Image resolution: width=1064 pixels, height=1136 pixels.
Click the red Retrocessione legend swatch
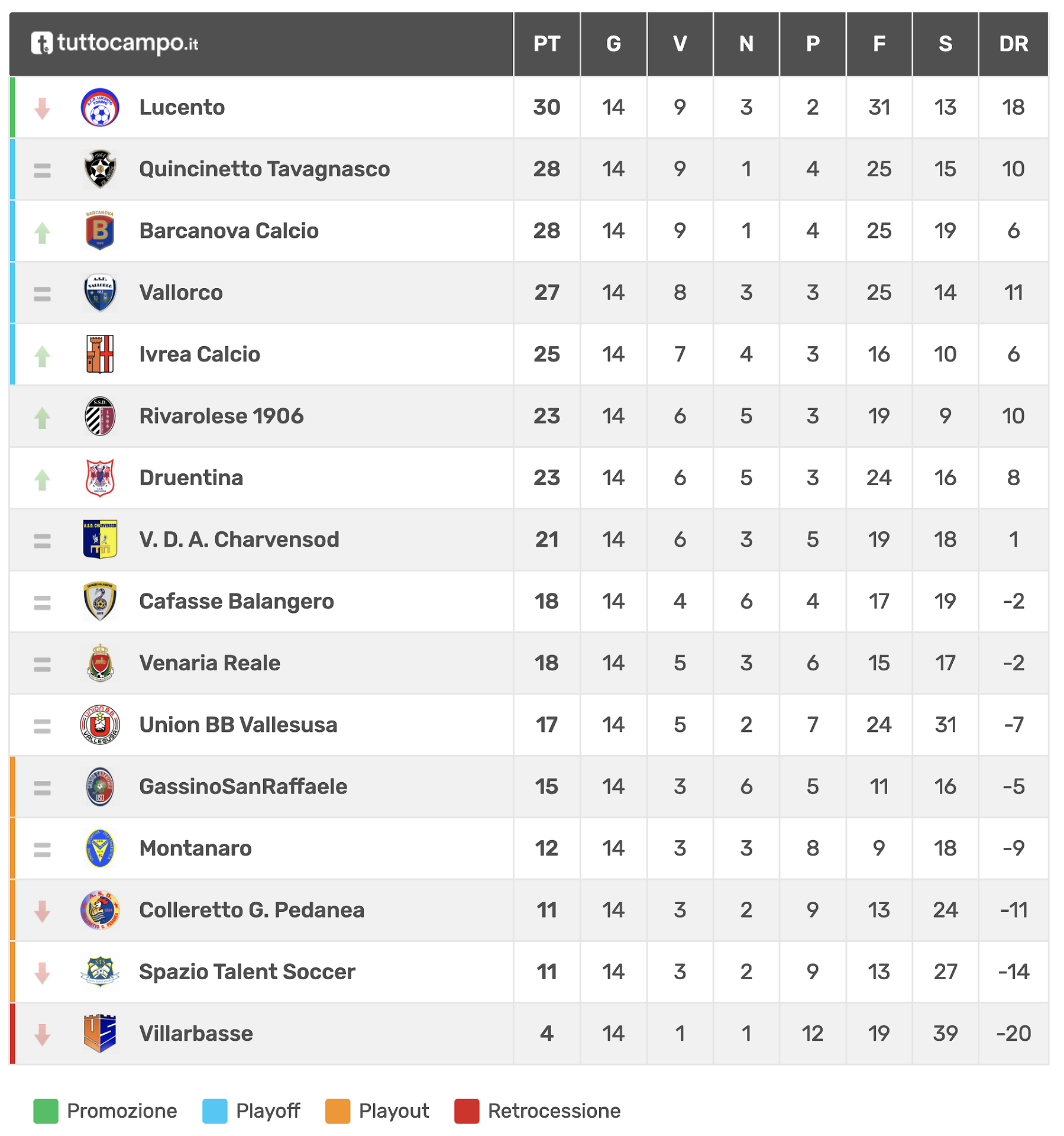pos(467,1111)
